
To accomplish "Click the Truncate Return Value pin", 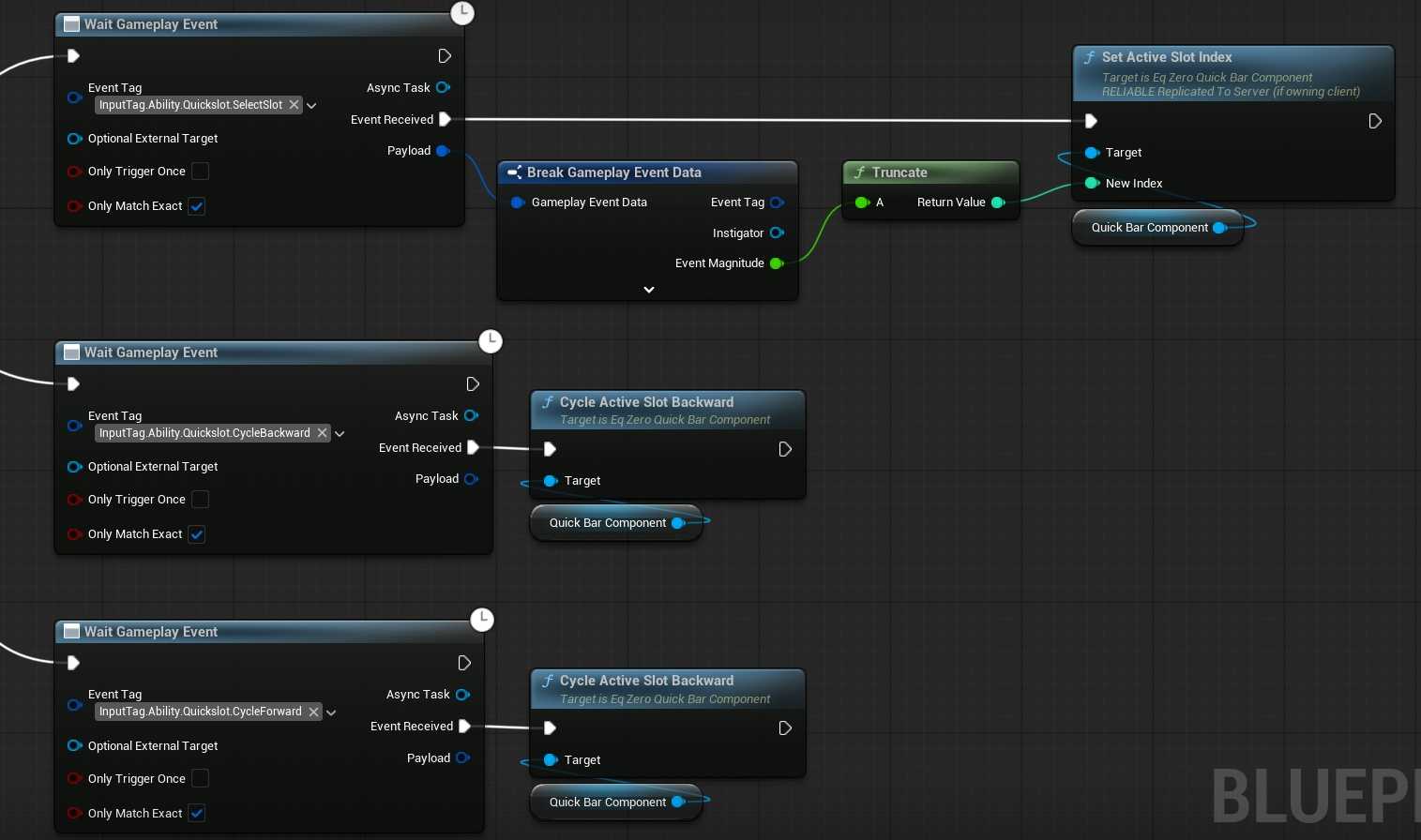I will pyautogui.click(x=998, y=202).
